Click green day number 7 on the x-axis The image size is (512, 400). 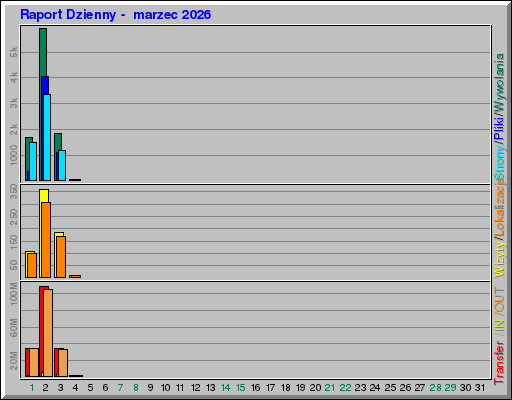[x=120, y=388]
